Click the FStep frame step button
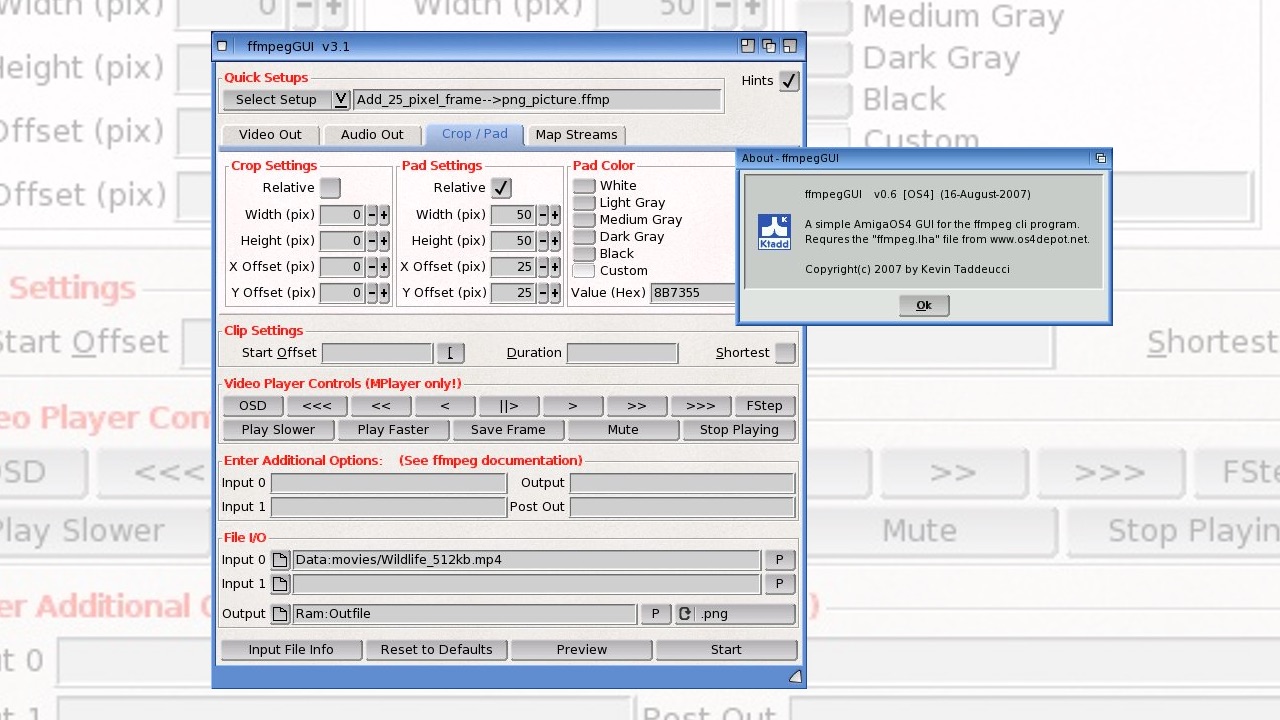This screenshot has width=1280, height=720. pyautogui.click(x=765, y=406)
